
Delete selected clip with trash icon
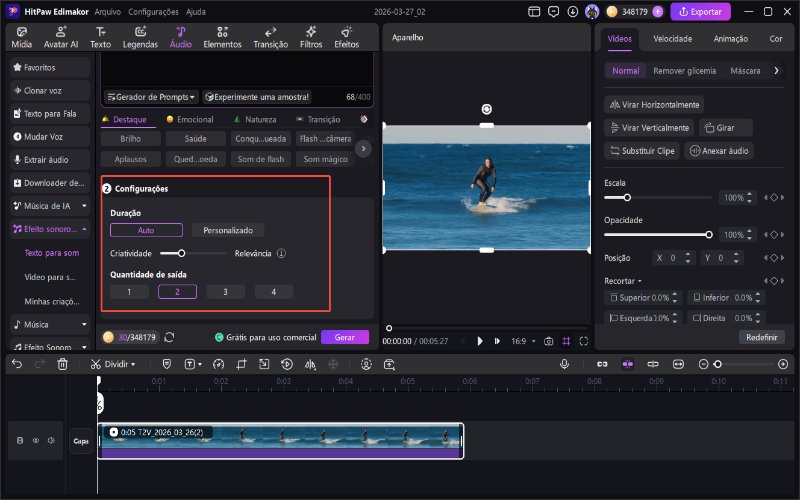coord(62,364)
